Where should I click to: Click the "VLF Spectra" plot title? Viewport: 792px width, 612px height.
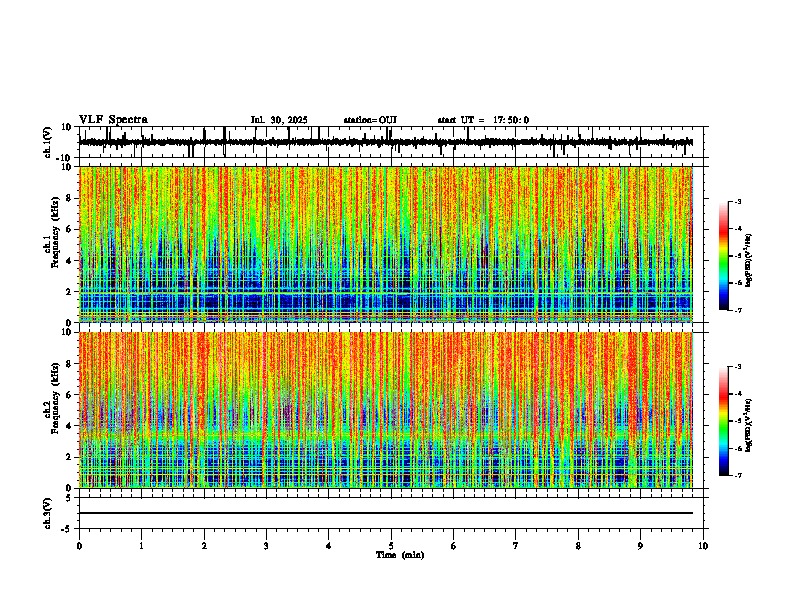click(113, 120)
